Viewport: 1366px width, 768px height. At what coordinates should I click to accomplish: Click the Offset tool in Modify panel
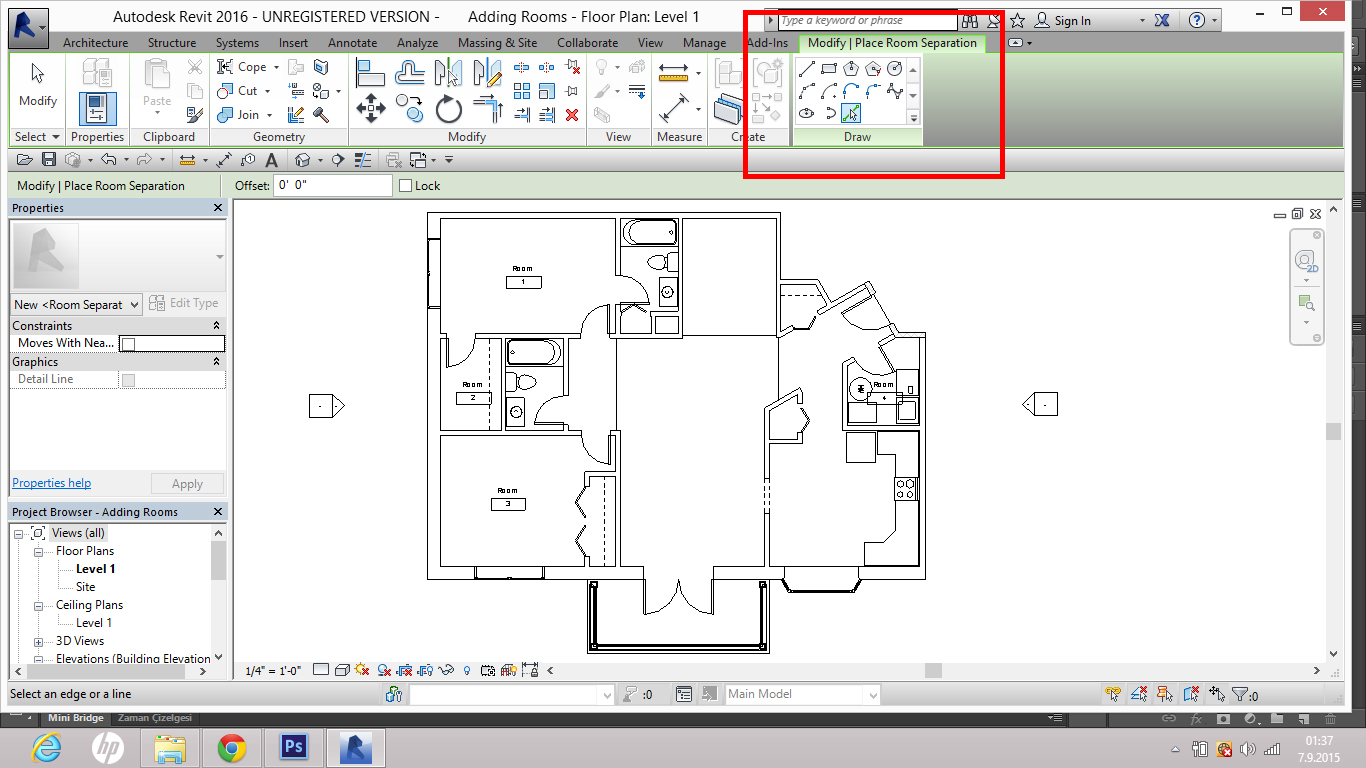[410, 72]
